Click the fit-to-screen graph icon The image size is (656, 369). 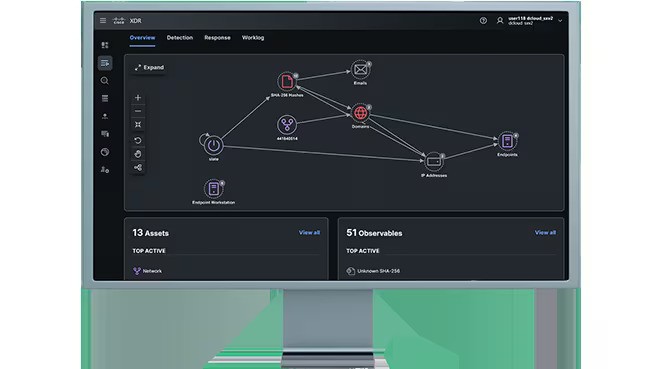tap(138, 125)
